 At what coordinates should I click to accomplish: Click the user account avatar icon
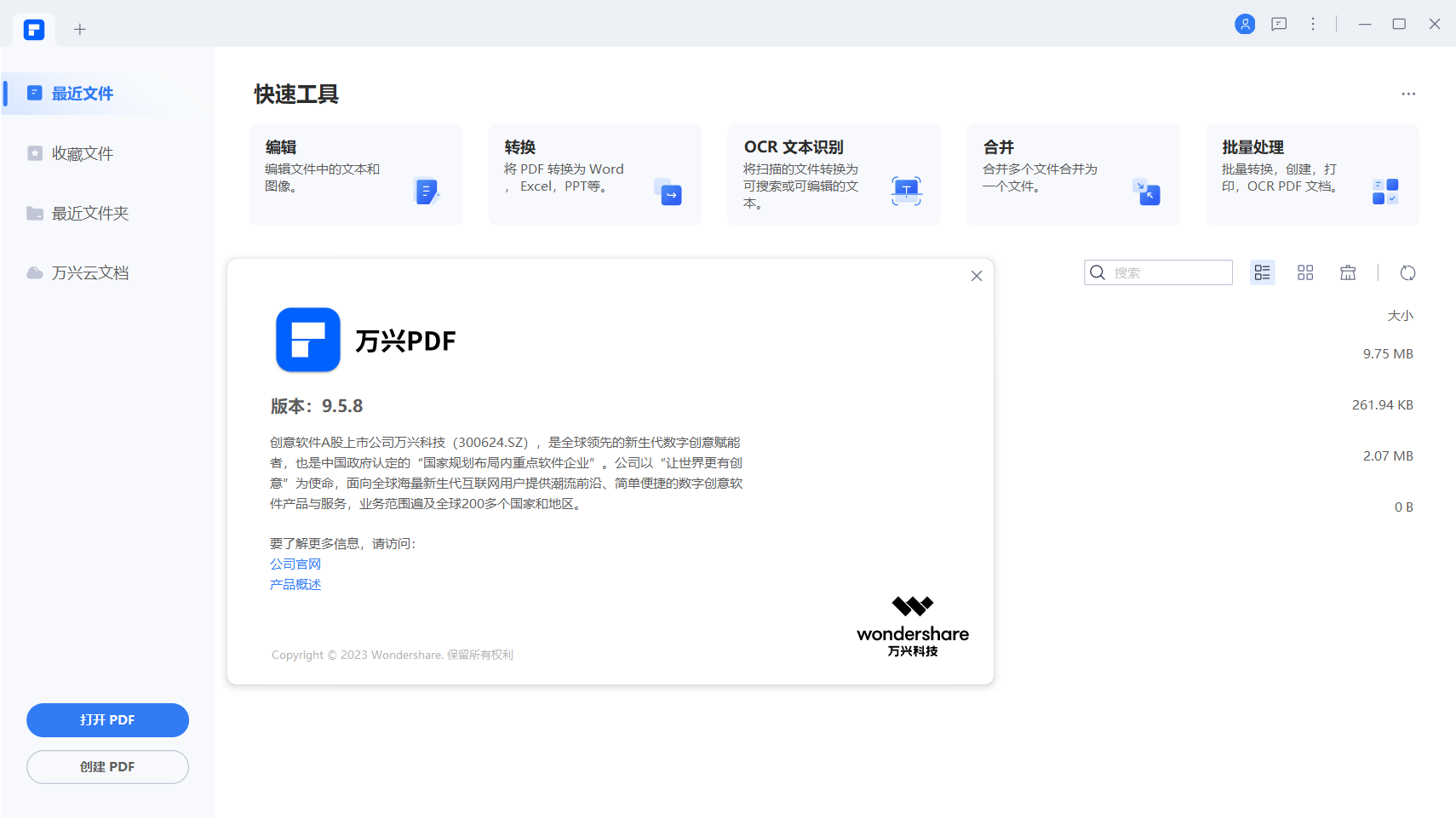tap(1244, 24)
